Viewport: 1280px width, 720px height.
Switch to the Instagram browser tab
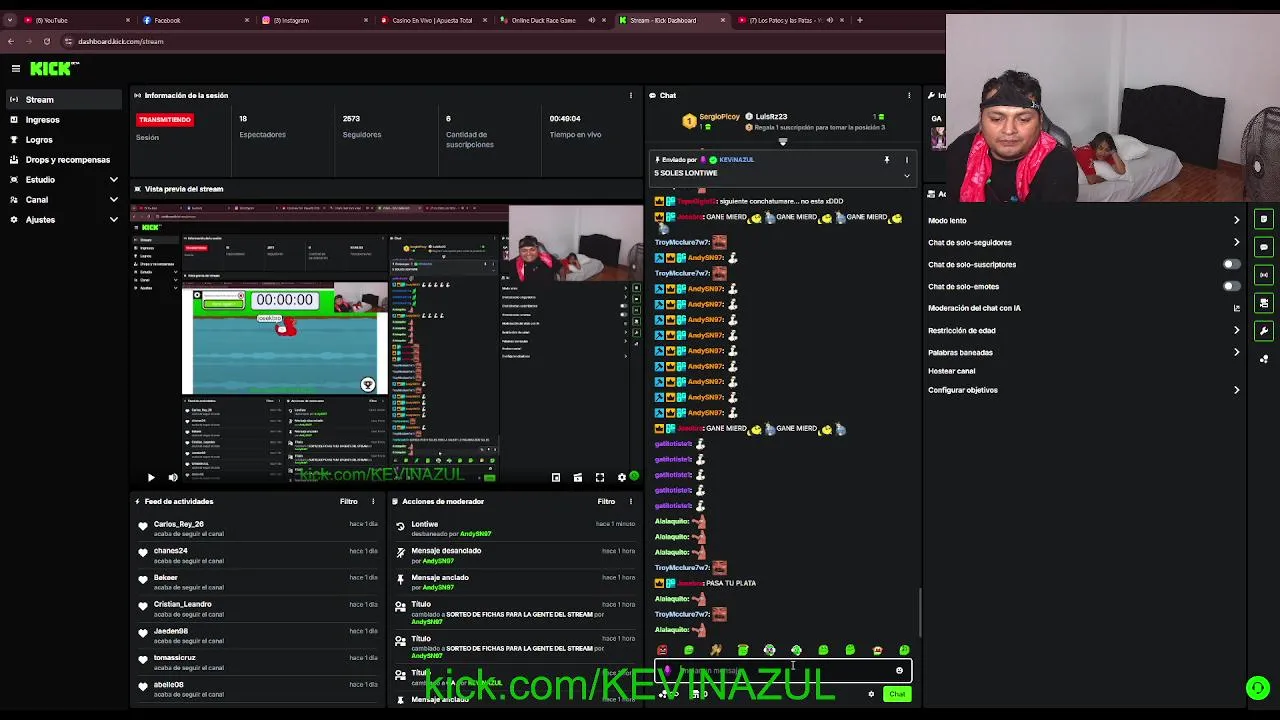pyautogui.click(x=315, y=20)
